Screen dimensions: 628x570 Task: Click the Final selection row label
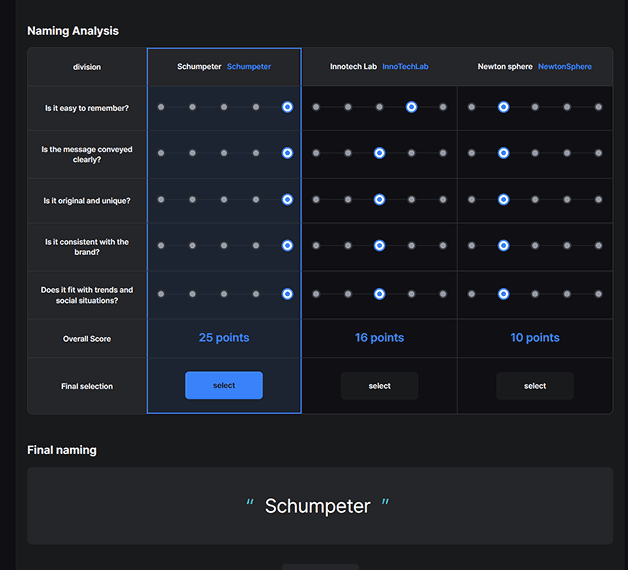[87, 386]
